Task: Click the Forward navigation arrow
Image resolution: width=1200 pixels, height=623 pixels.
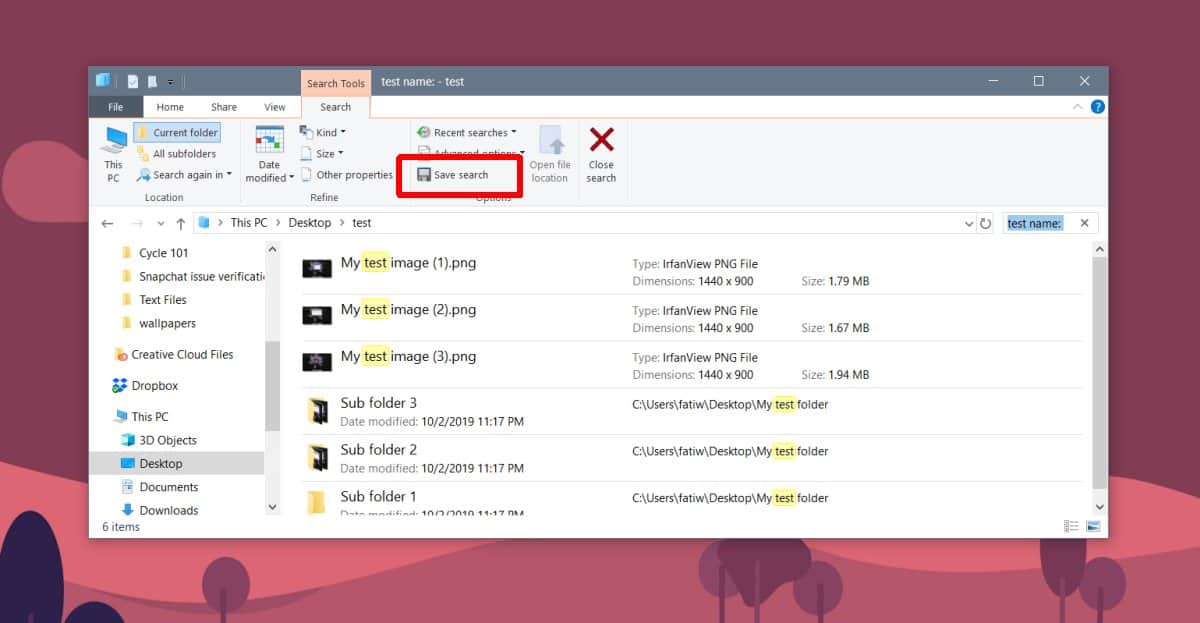Action: point(137,223)
